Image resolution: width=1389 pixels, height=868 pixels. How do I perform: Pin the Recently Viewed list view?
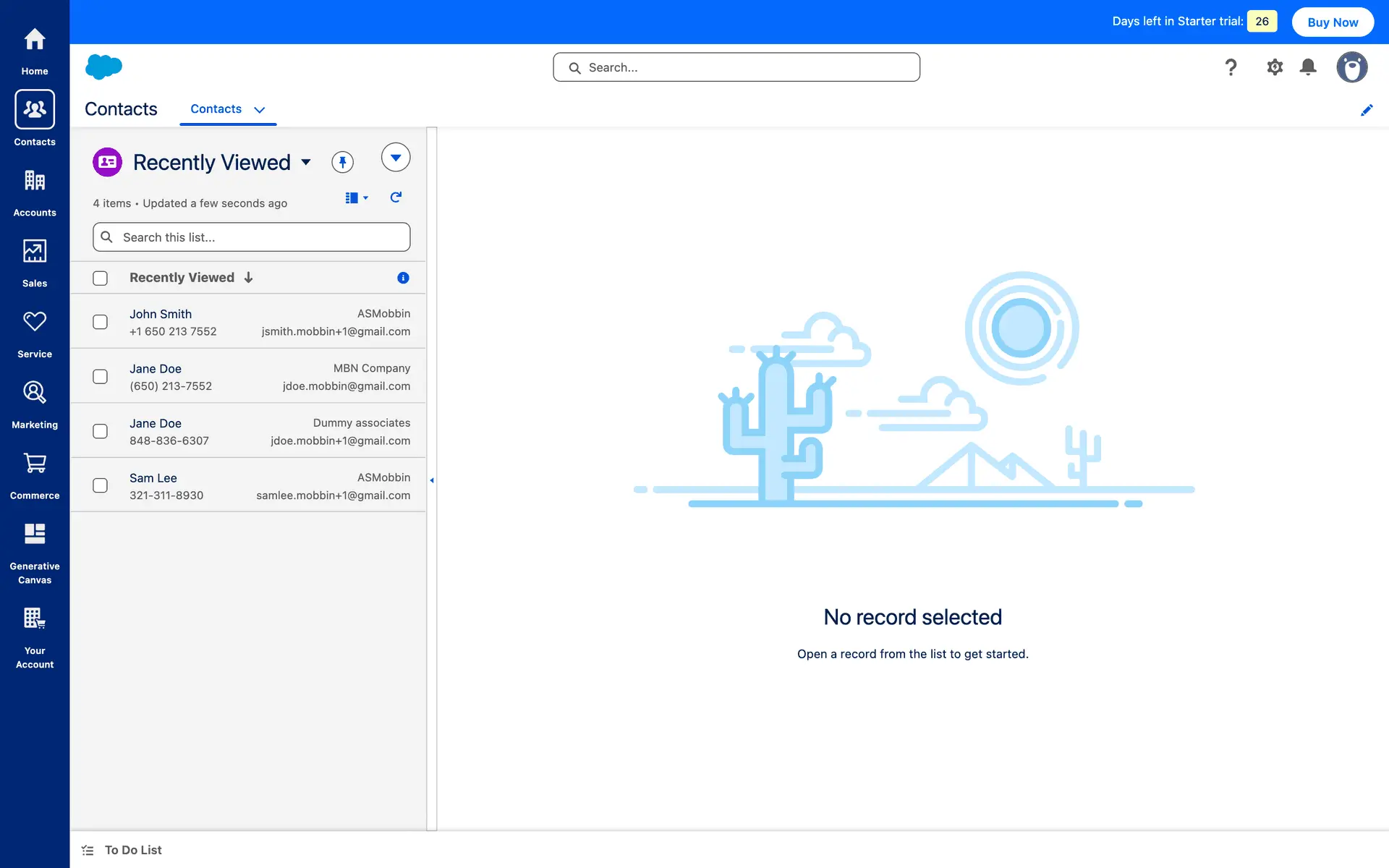tap(342, 162)
